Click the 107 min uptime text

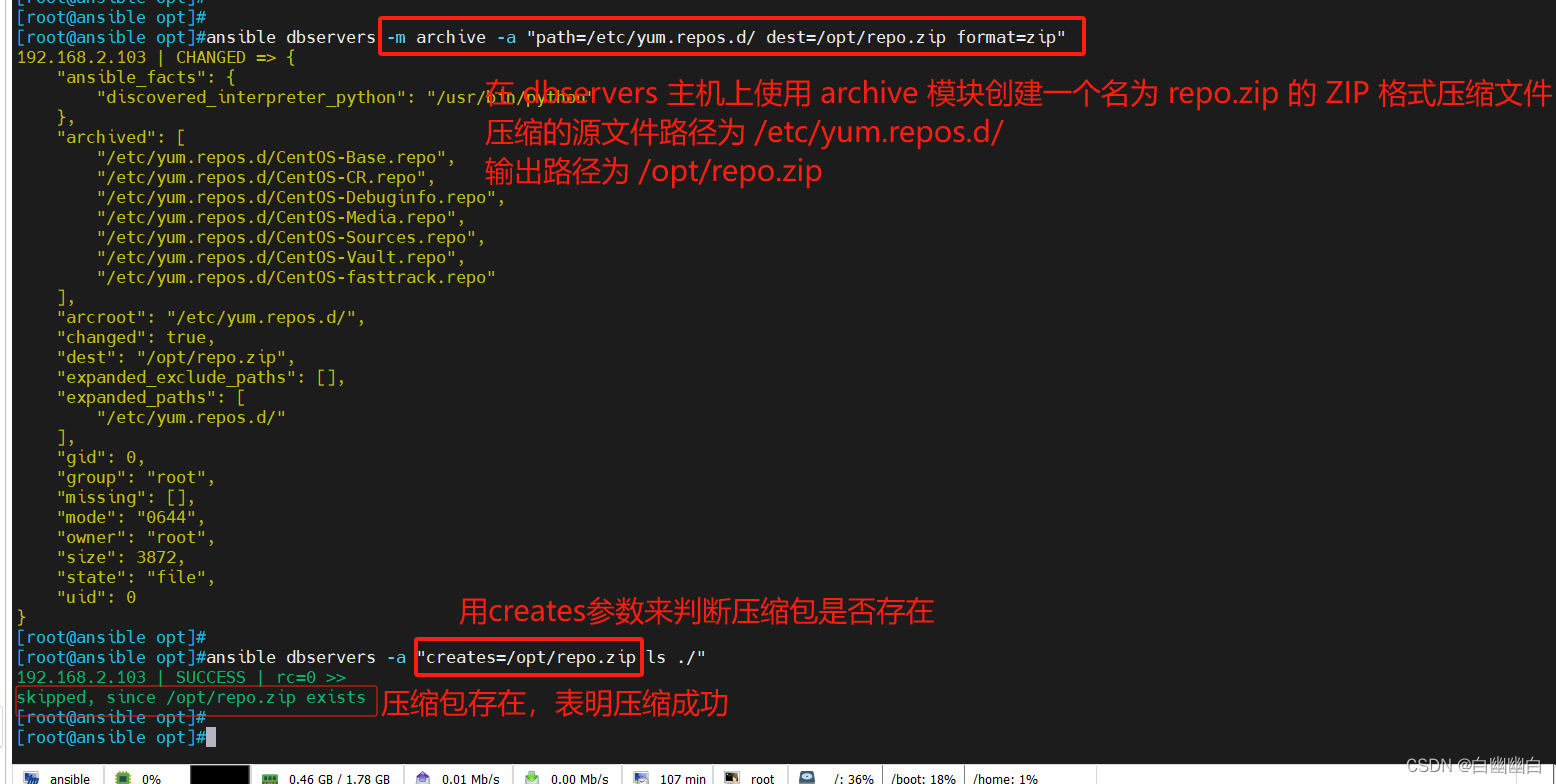682,778
